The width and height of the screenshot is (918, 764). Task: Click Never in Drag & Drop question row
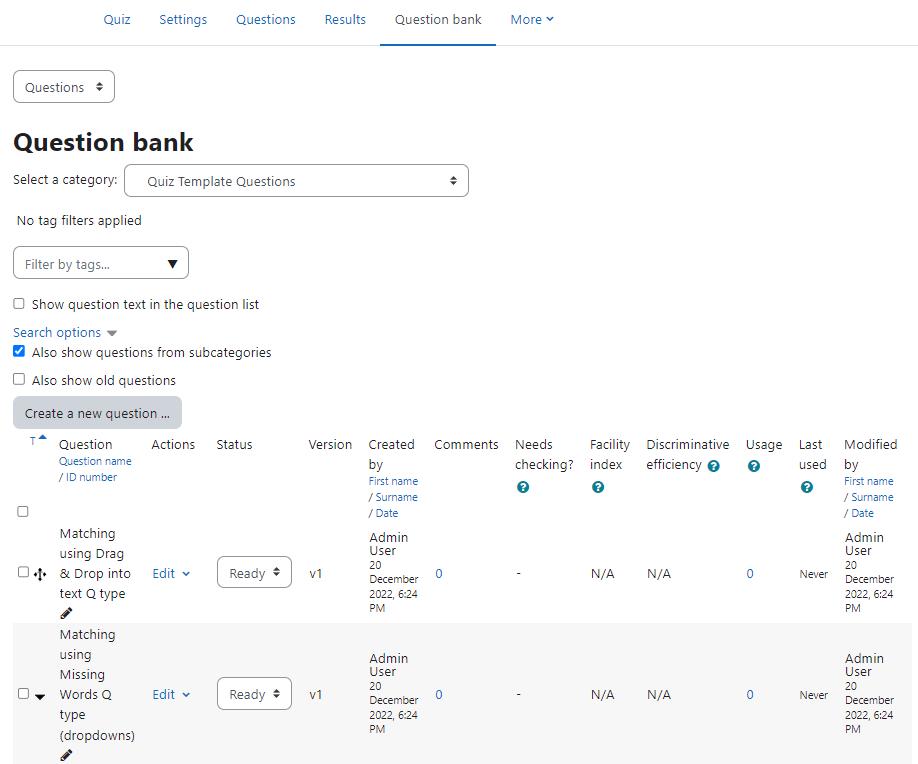coord(814,574)
